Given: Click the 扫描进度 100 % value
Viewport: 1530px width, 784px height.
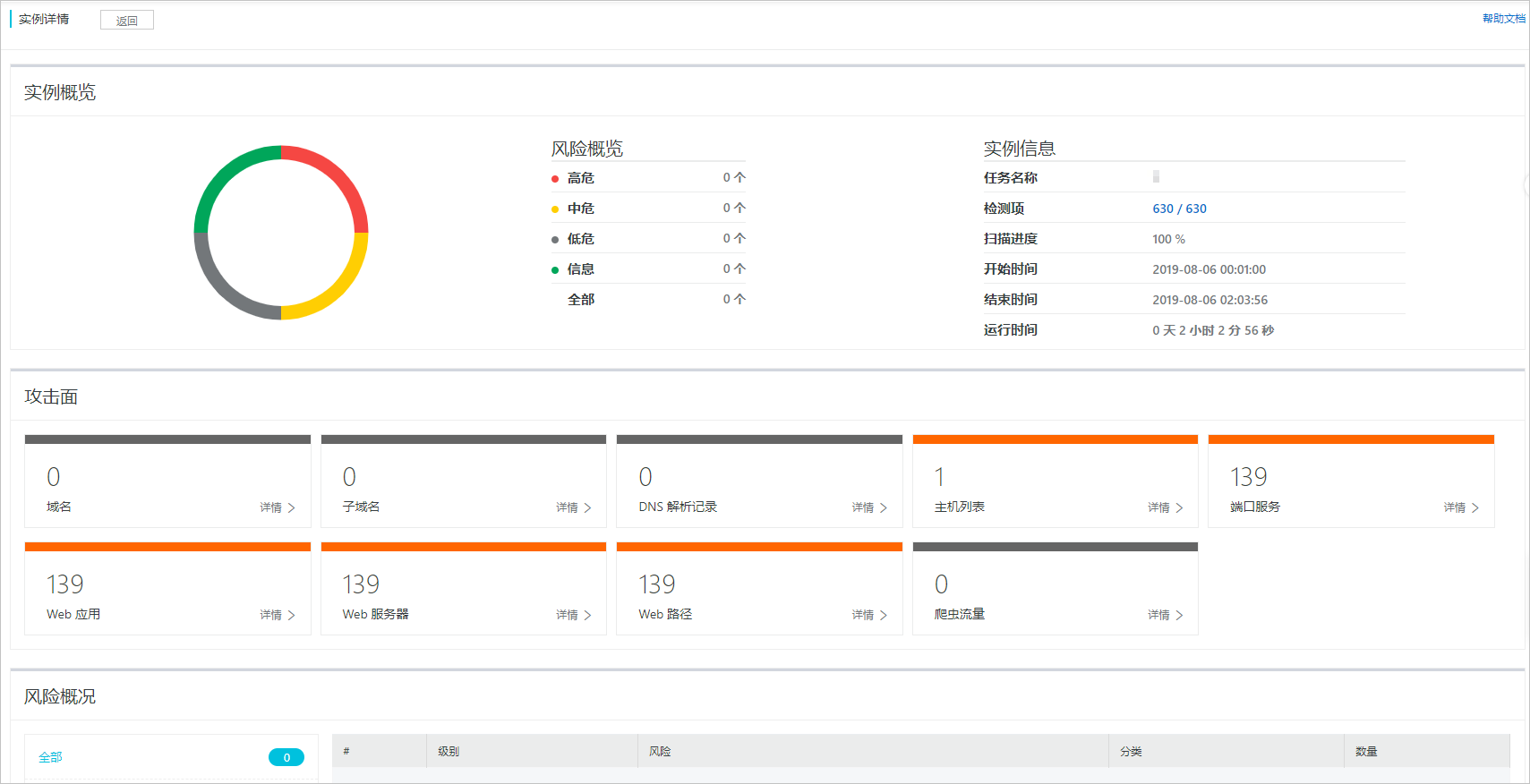Looking at the screenshot, I should [x=1168, y=239].
